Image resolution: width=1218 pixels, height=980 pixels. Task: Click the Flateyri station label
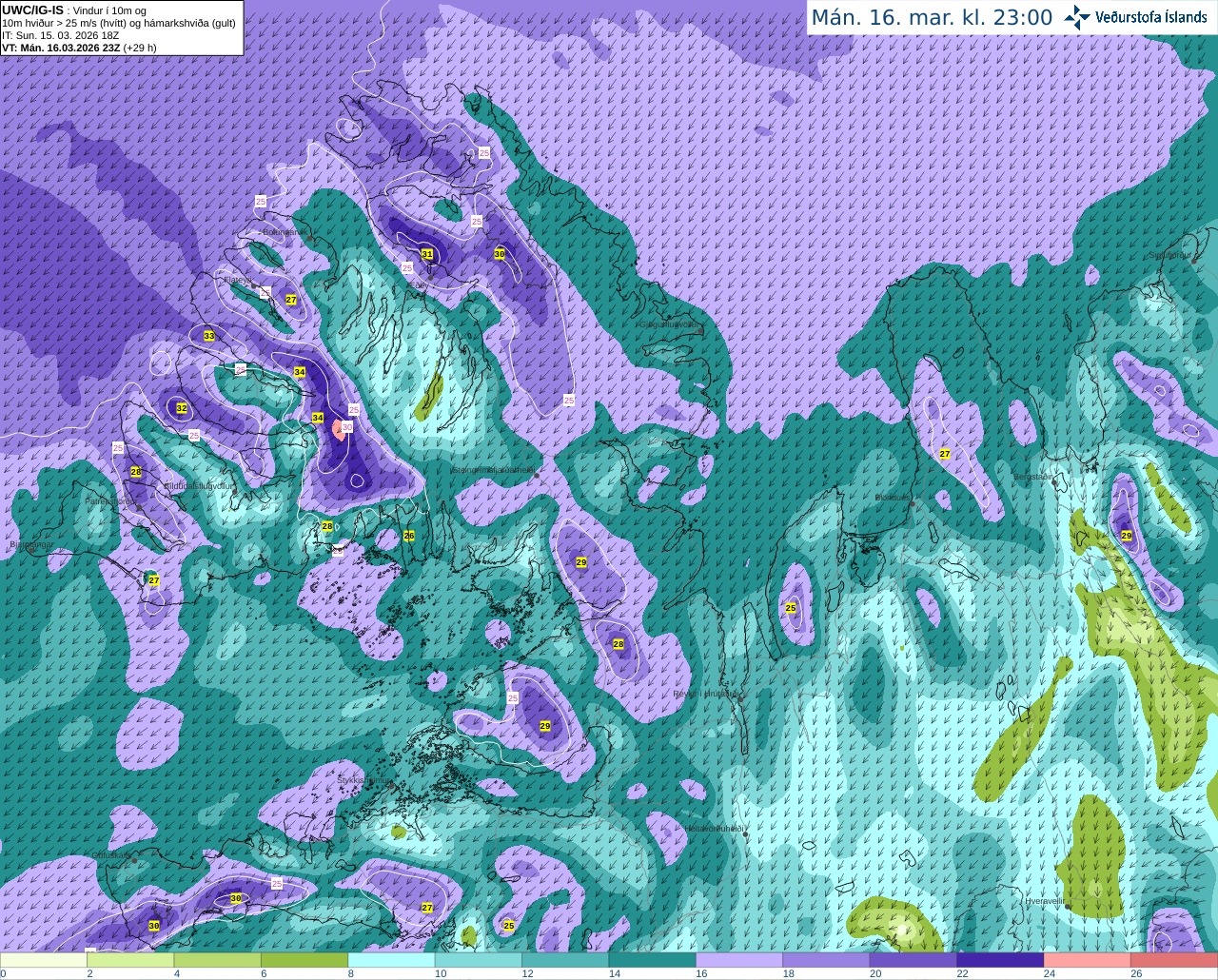pos(236,280)
